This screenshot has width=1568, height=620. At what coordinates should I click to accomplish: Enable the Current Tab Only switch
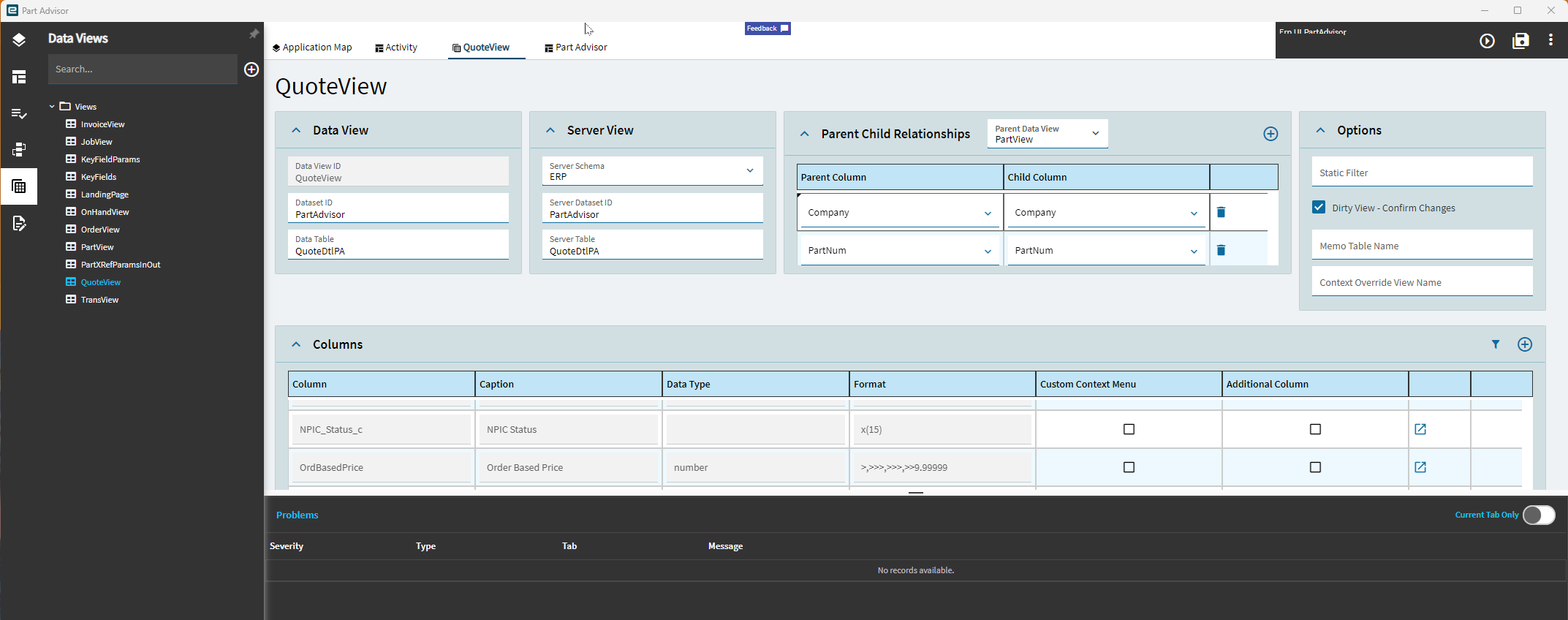tap(1539, 515)
